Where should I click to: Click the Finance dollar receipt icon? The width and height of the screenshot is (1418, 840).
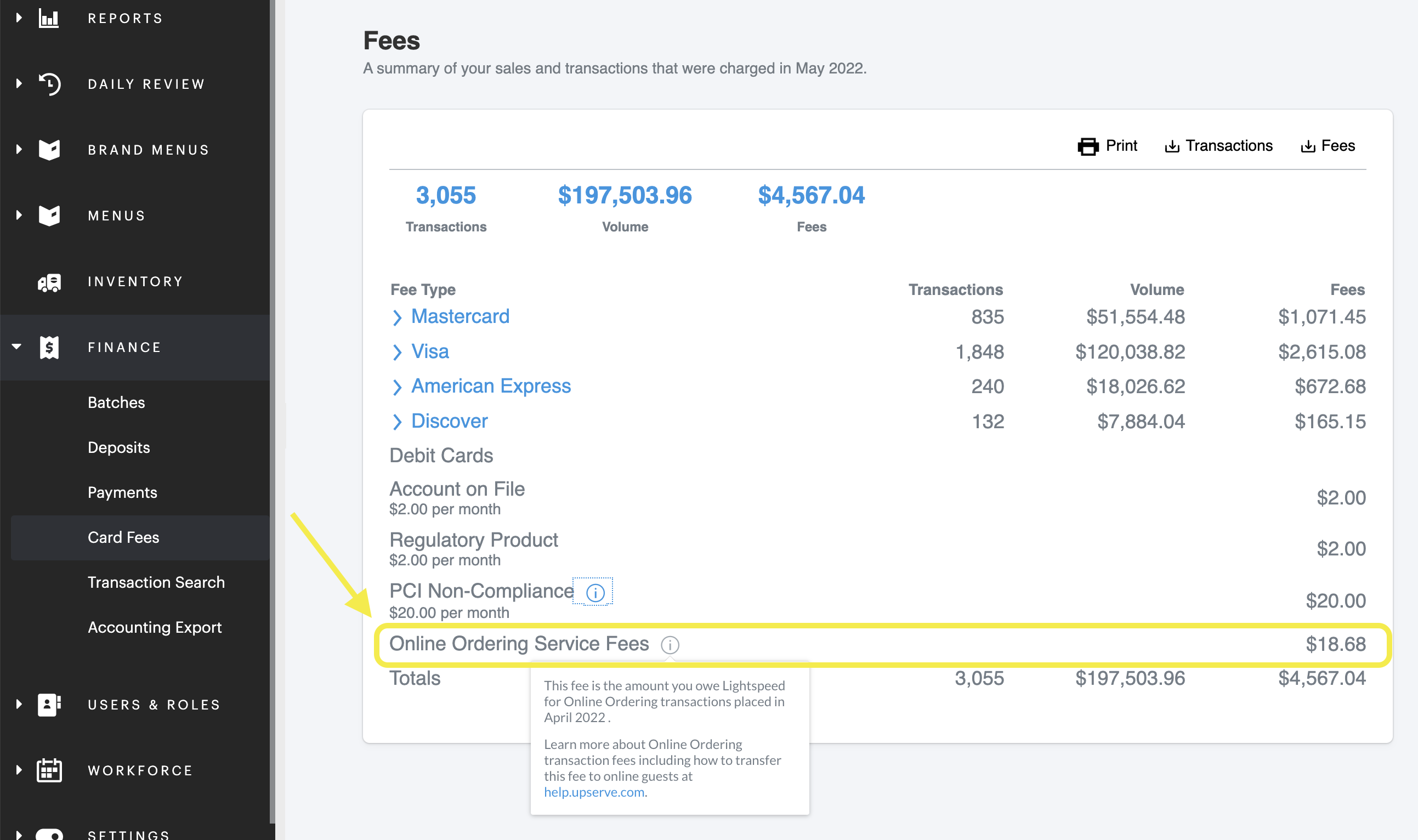(x=49, y=348)
